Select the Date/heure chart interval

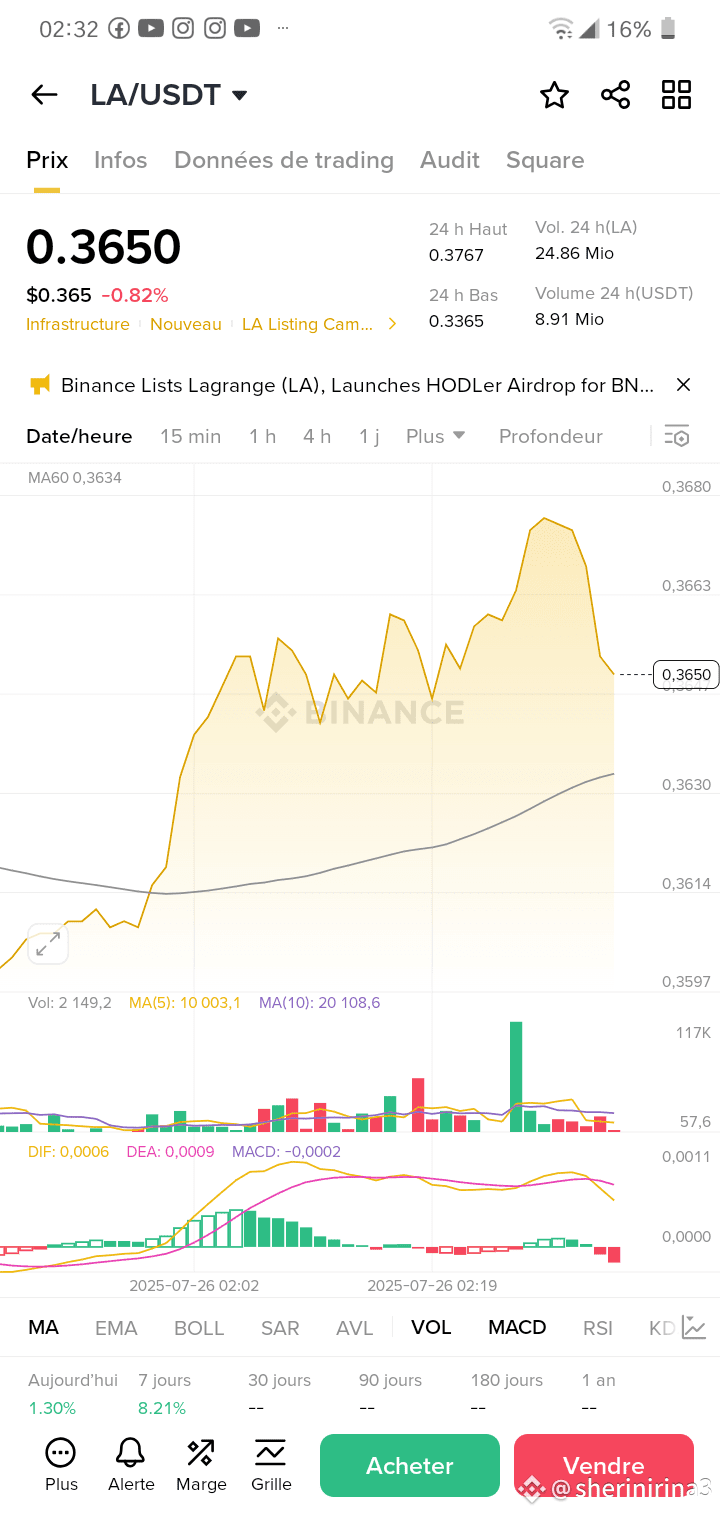[x=79, y=436]
